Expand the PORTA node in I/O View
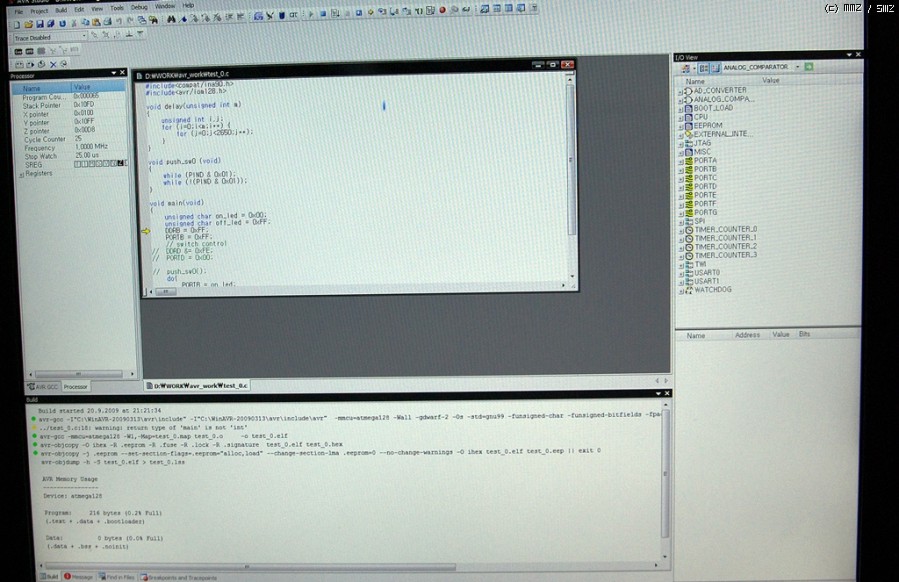Image resolution: width=899 pixels, height=582 pixels. coord(680,160)
